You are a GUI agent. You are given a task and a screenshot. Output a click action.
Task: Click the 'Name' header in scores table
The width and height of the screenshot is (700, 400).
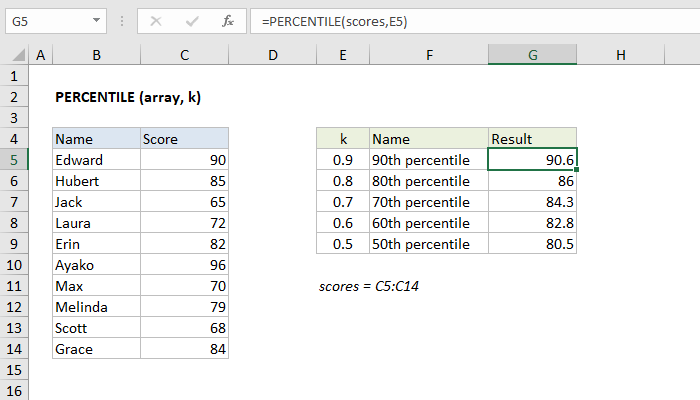pos(96,139)
